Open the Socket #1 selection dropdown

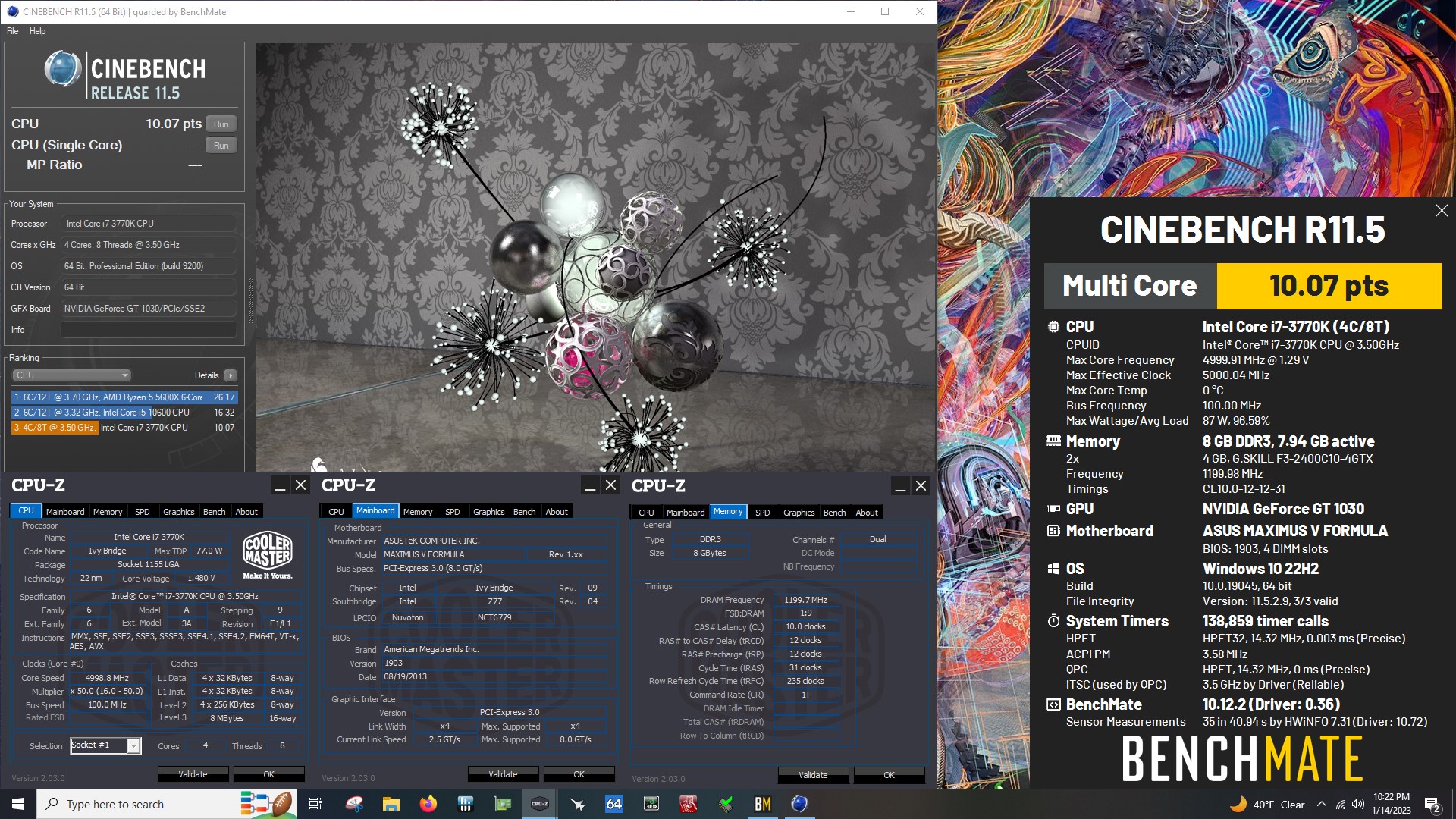[x=105, y=746]
